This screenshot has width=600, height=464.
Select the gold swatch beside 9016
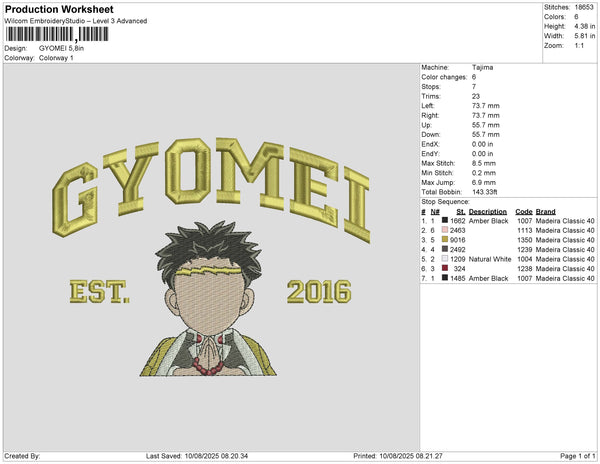pos(445,239)
